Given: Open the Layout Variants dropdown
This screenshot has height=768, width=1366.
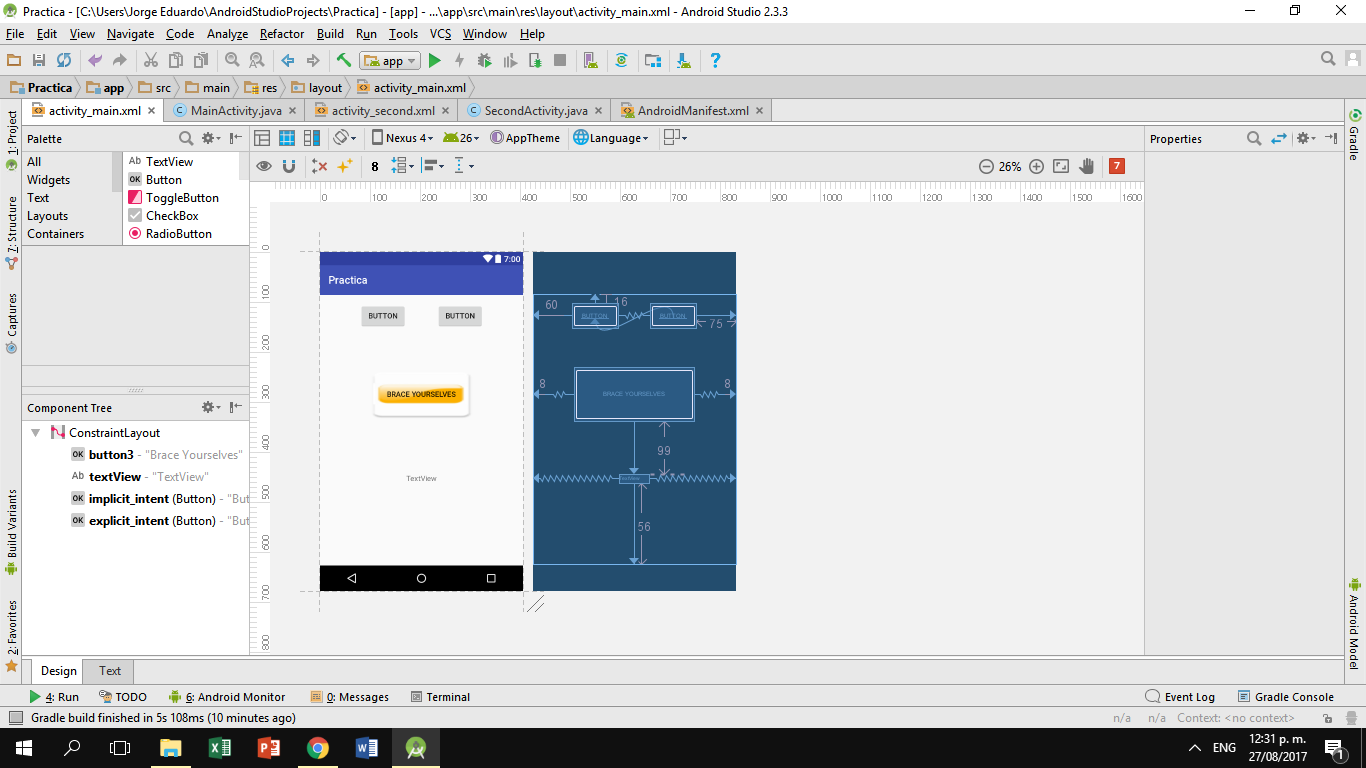Looking at the screenshot, I should (675, 138).
